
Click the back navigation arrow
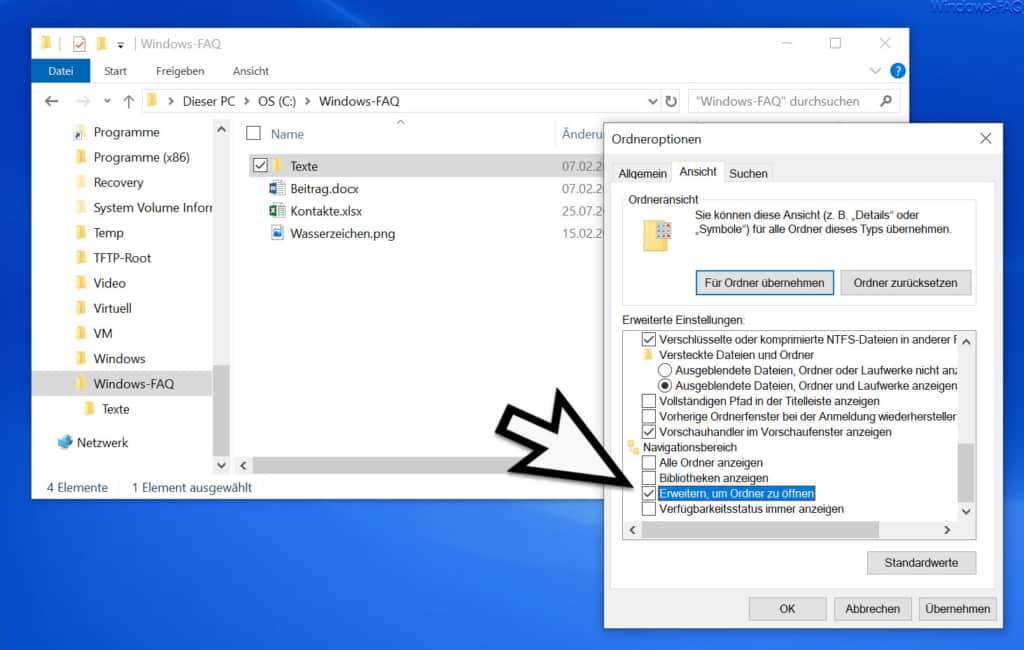coord(52,101)
